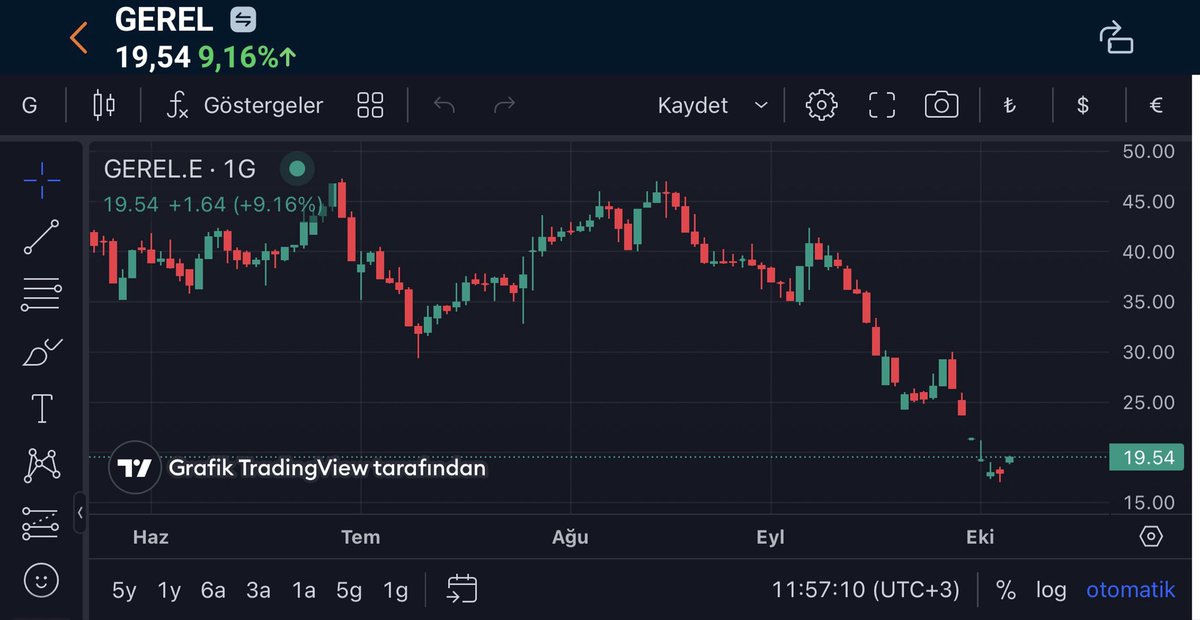Screen dimensions: 1200x620
Task: Expand the Kaydet dropdown arrow
Action: pos(761,105)
